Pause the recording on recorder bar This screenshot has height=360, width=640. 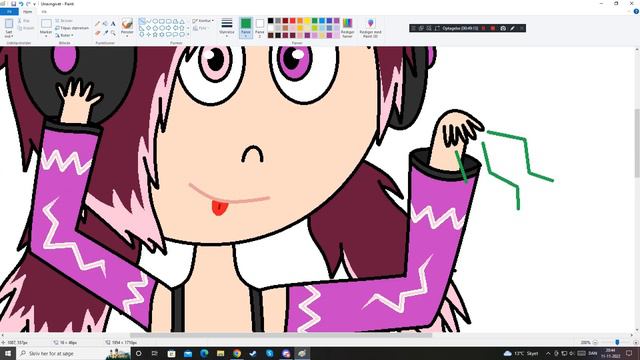click(484, 28)
